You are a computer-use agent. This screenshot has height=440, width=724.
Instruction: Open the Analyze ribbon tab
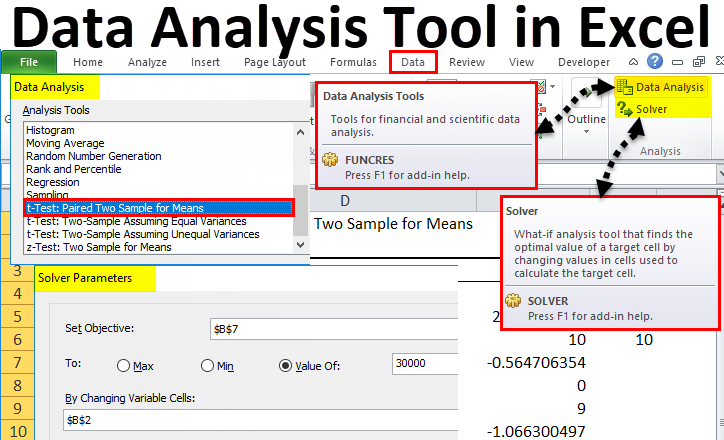[147, 62]
